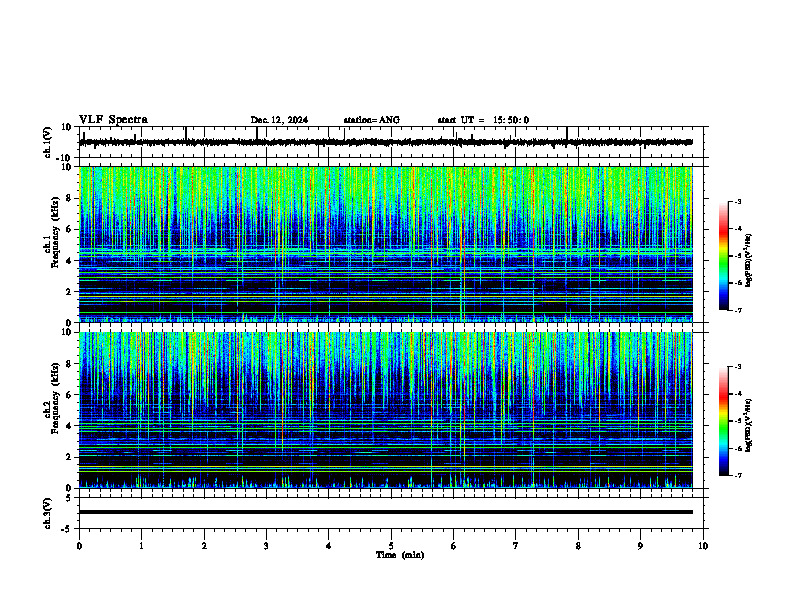
Task: Click time-axis tick label "9"
Action: click(x=640, y=545)
